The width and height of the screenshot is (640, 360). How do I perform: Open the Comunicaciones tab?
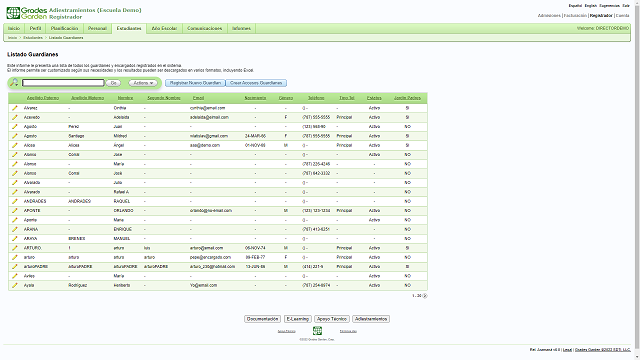pos(204,29)
